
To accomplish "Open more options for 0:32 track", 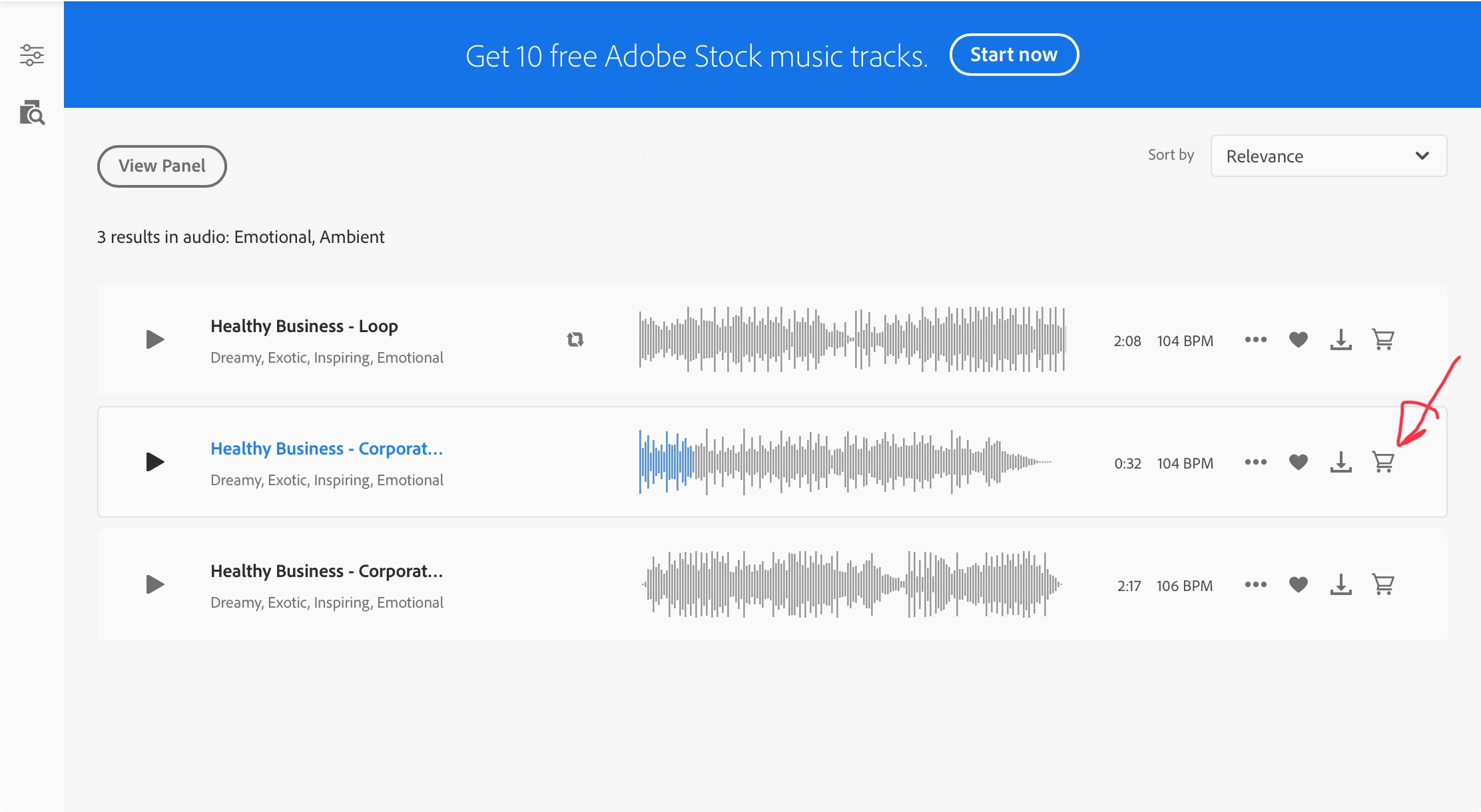I will 1255,462.
